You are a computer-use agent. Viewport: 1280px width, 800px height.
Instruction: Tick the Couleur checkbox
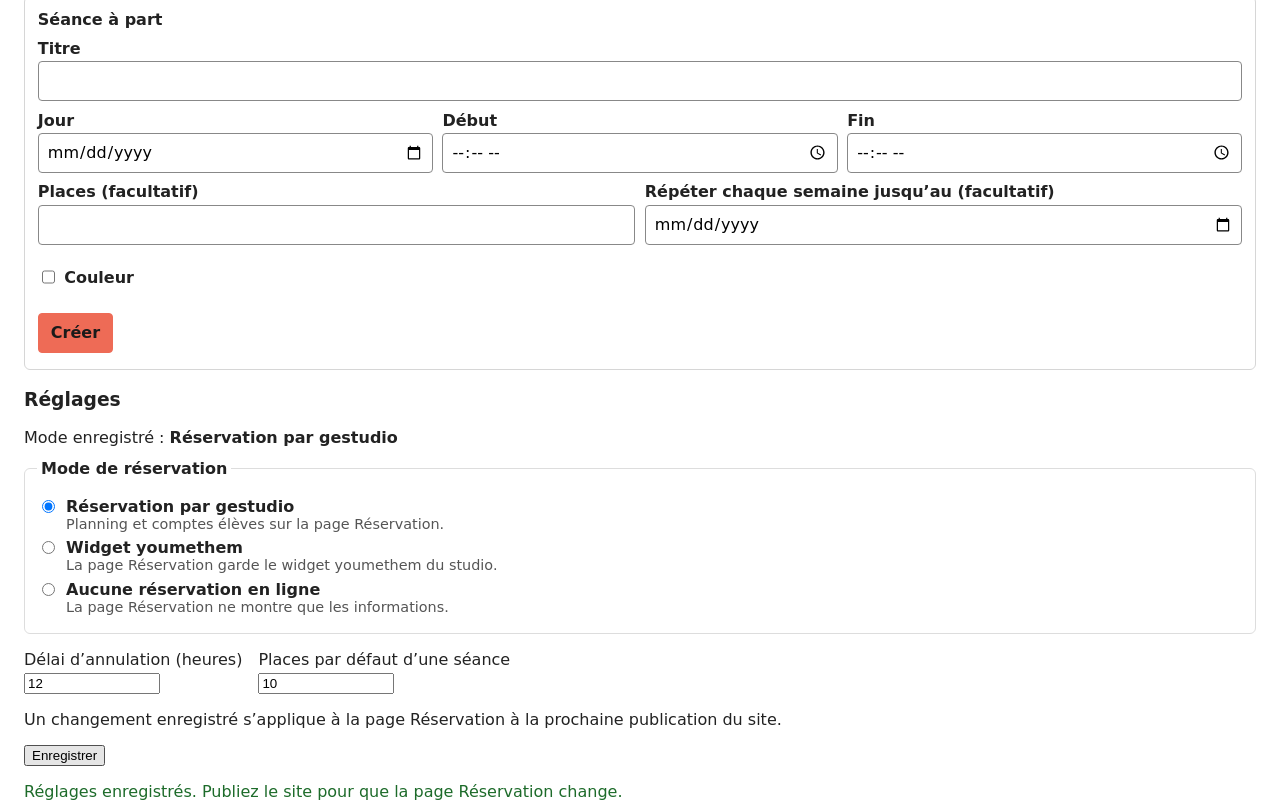(48, 277)
